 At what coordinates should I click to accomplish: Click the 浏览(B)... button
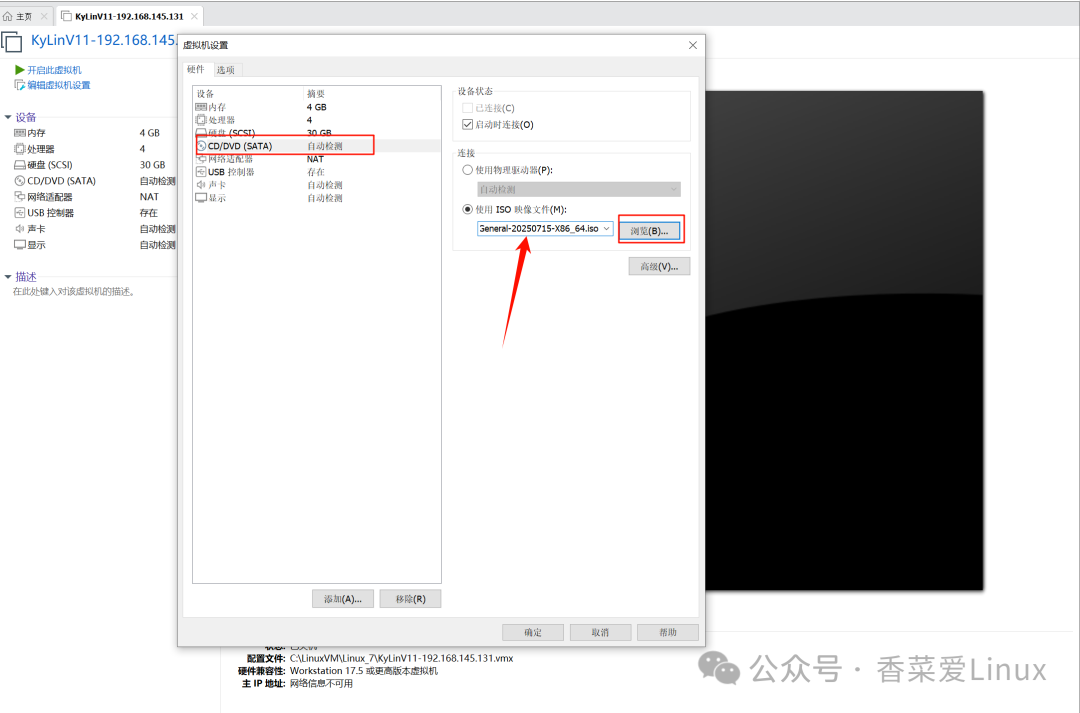(x=650, y=231)
